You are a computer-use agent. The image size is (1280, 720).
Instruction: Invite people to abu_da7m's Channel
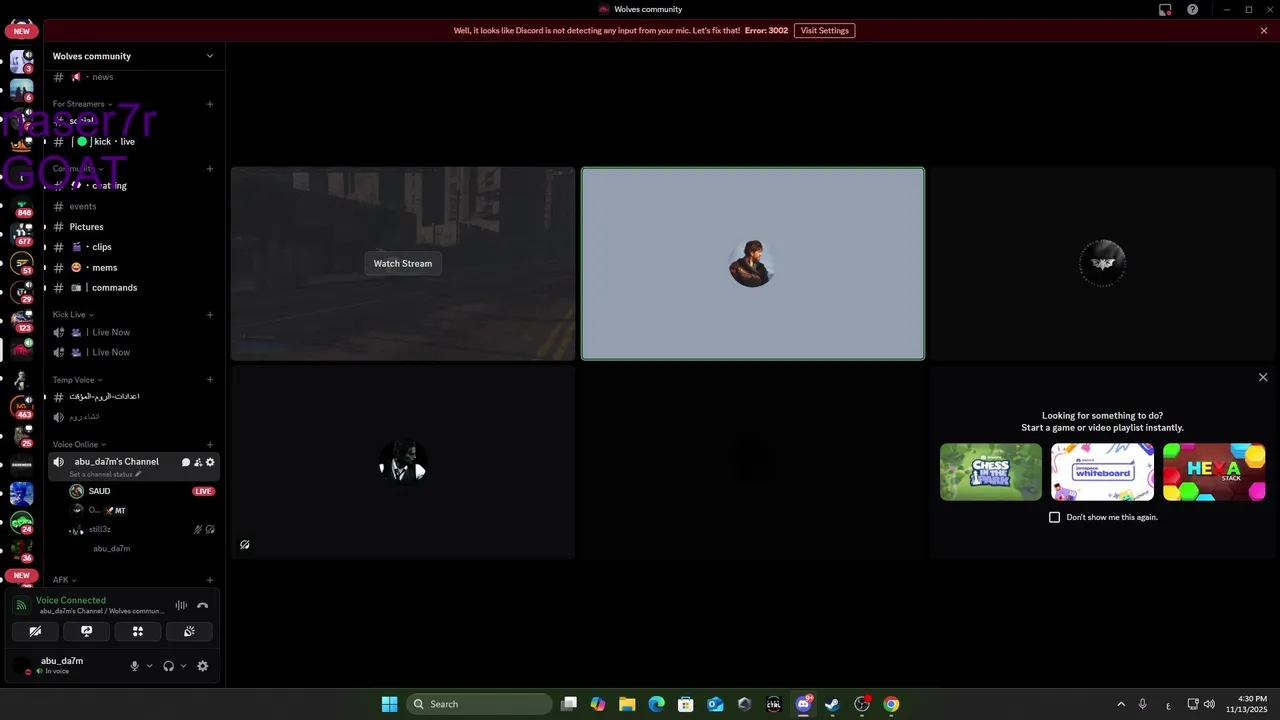tap(198, 462)
